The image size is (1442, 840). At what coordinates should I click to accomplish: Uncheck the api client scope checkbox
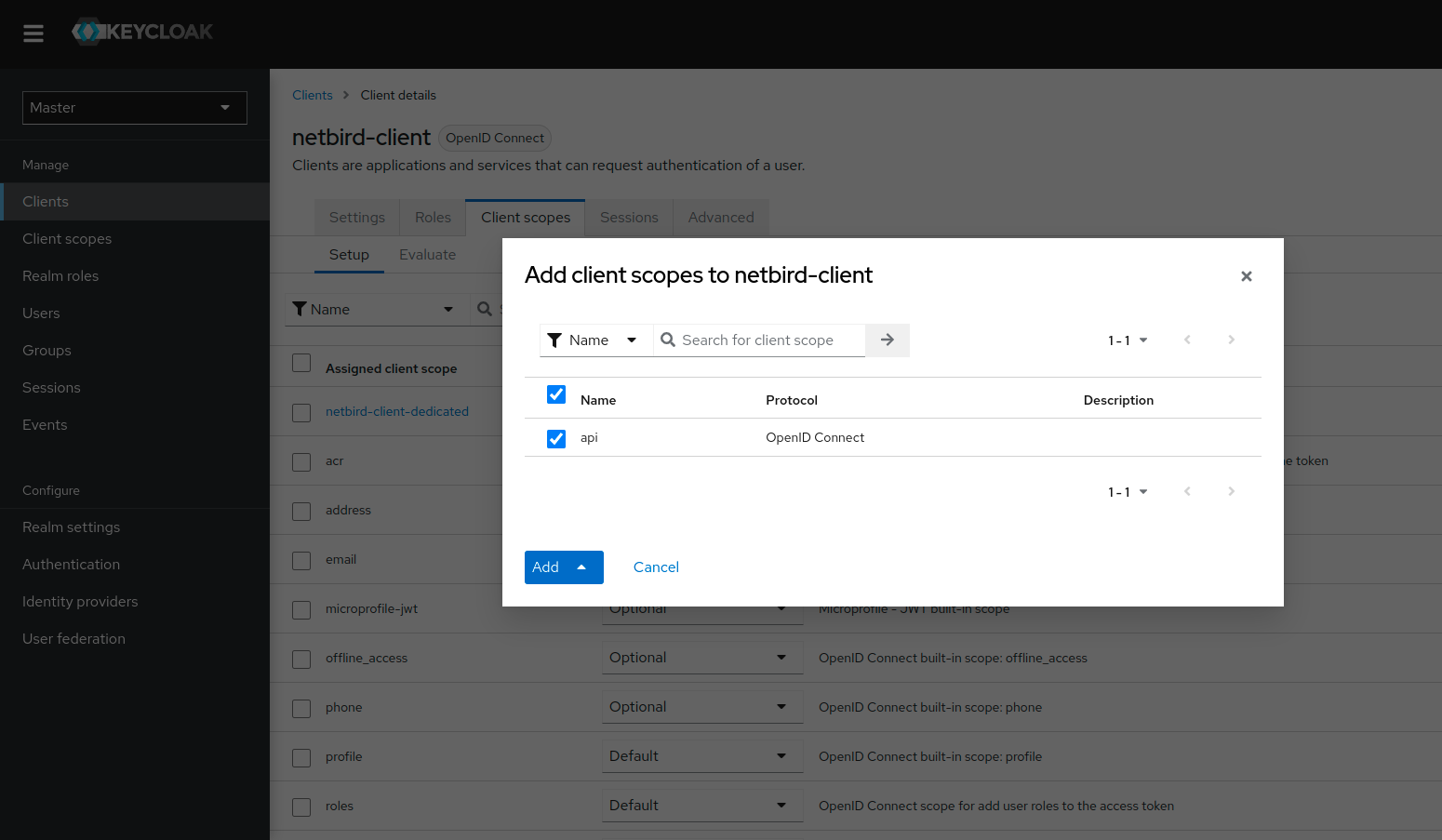[556, 438]
